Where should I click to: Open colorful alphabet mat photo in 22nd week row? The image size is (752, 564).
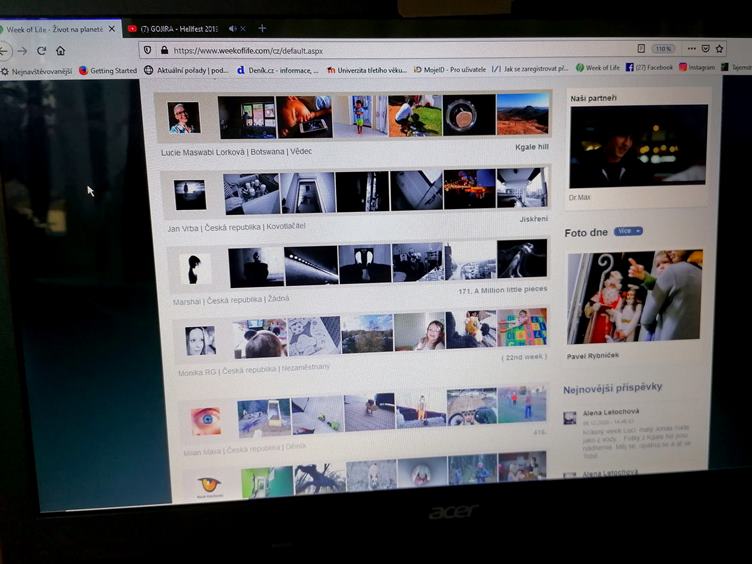click(522, 328)
